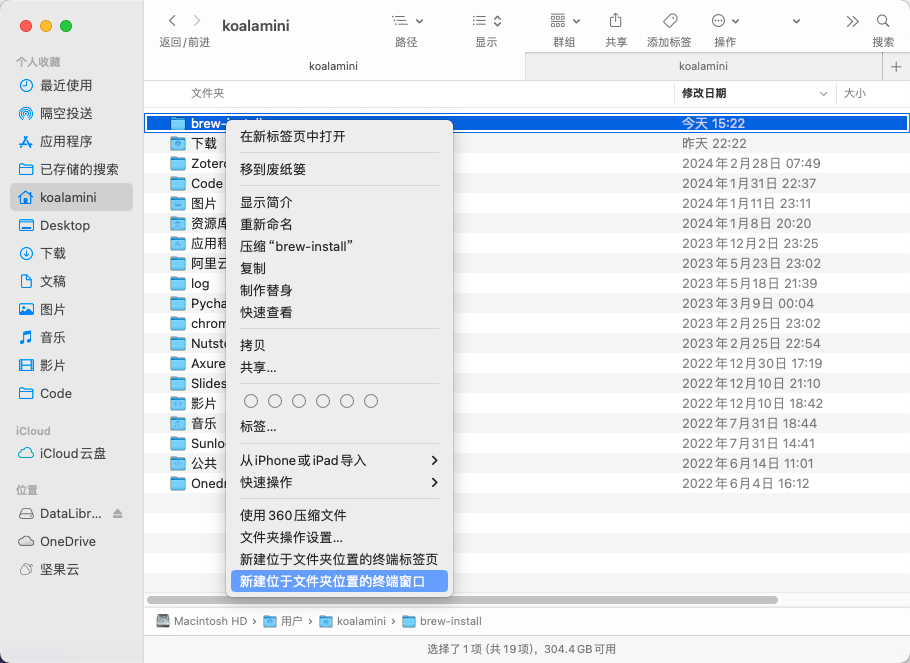Add a new tab with plus button

click(895, 66)
